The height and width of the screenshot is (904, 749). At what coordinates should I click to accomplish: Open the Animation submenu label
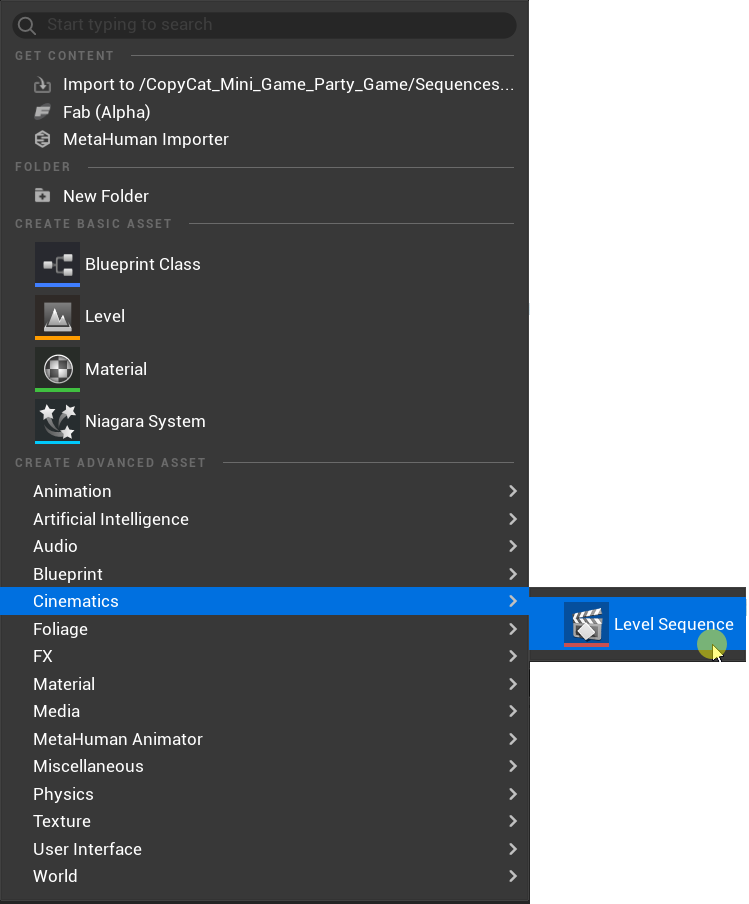(x=72, y=491)
